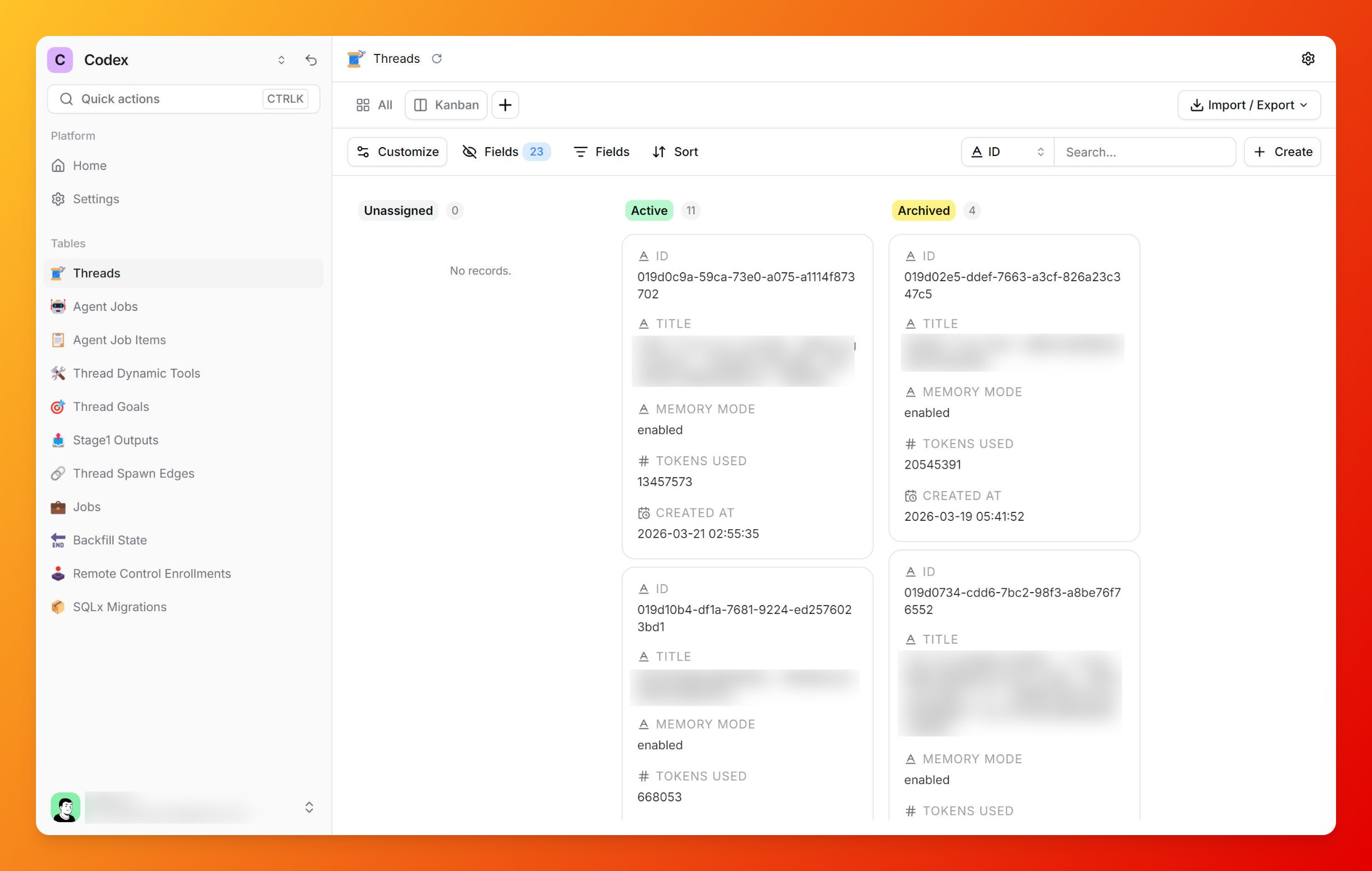Select the Threads table in sidebar

pos(184,273)
